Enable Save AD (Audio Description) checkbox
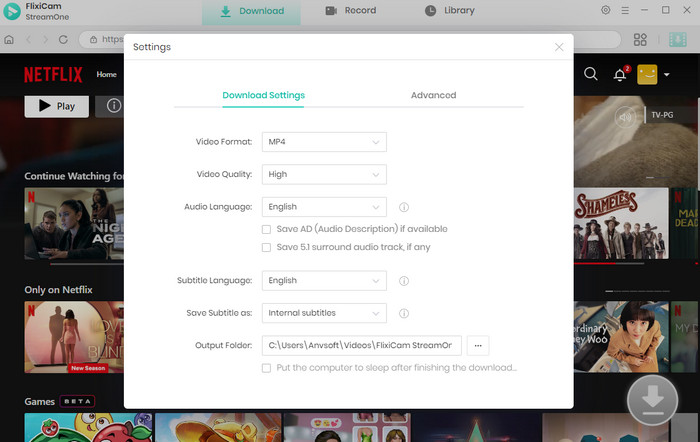This screenshot has height=442, width=700. (x=266, y=229)
